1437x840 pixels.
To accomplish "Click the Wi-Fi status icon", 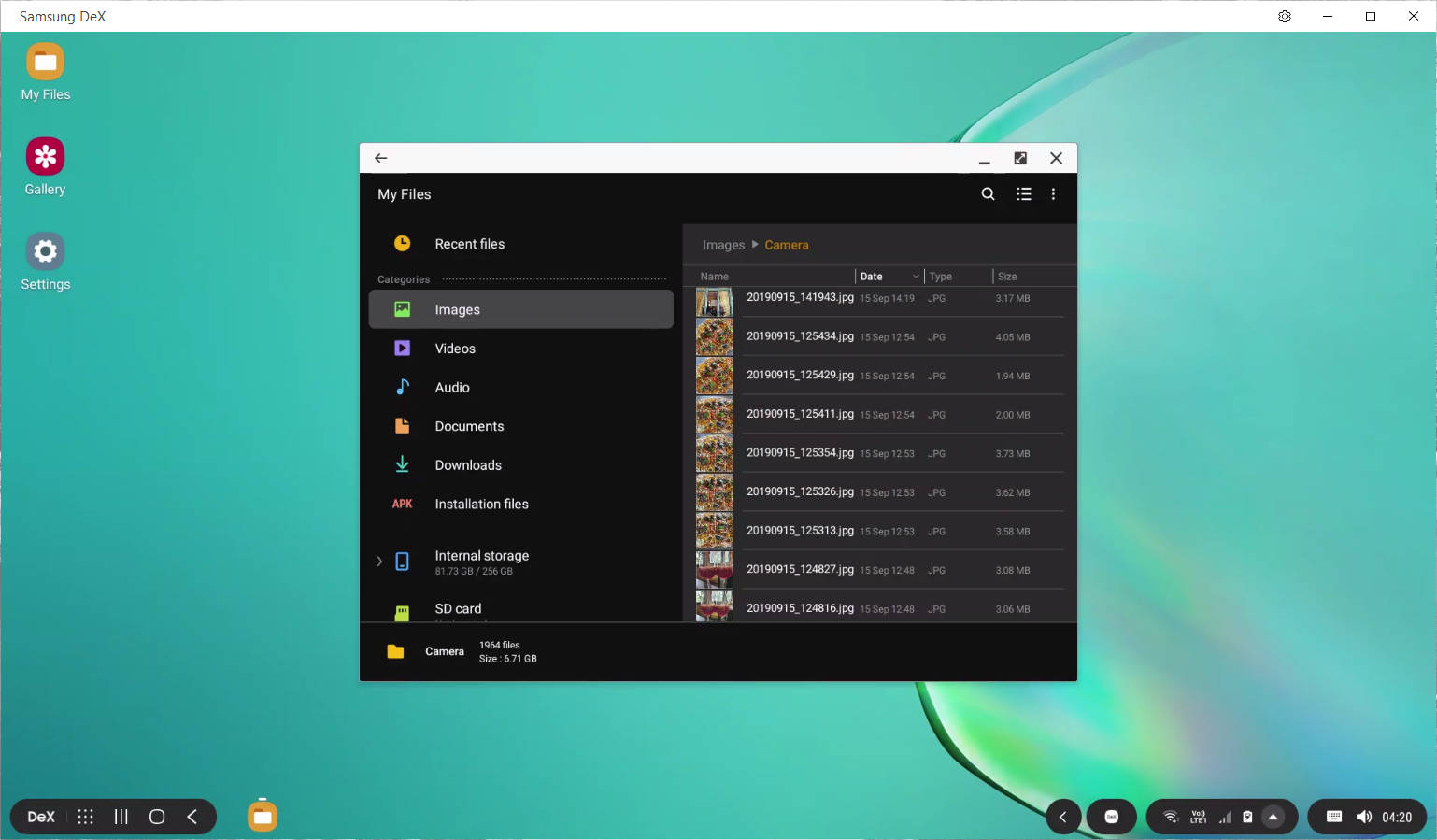I will click(1171, 817).
